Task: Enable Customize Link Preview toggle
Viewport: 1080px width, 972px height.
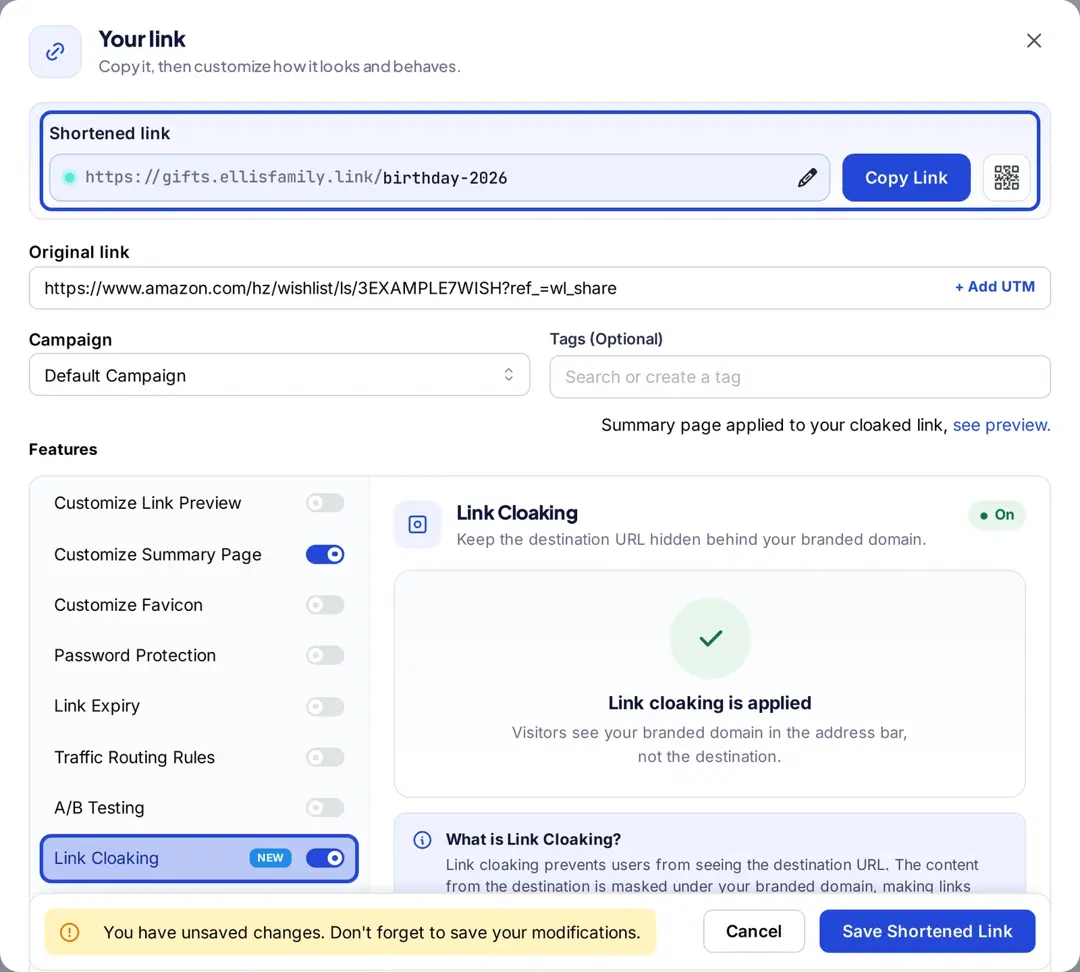Action: (x=325, y=503)
